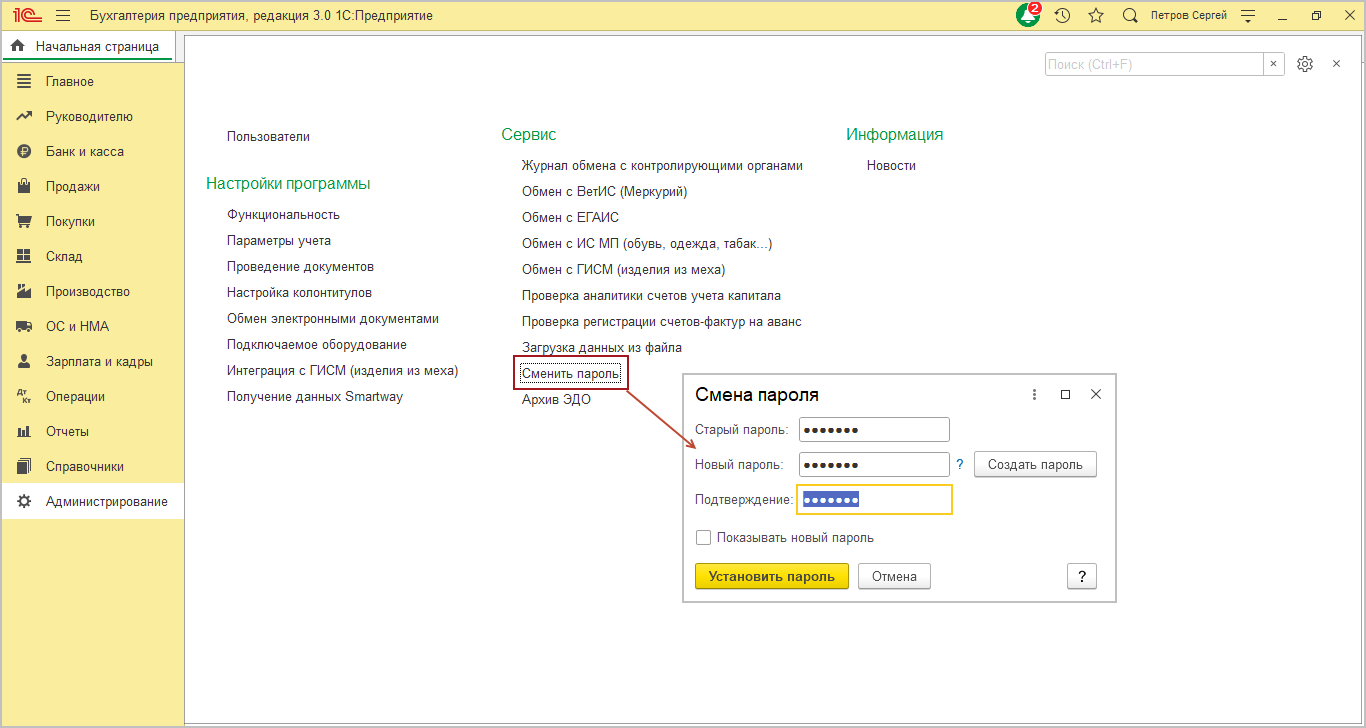The width and height of the screenshot is (1366, 728).
Task: Click the Отчеты bar chart icon
Action: click(25, 431)
